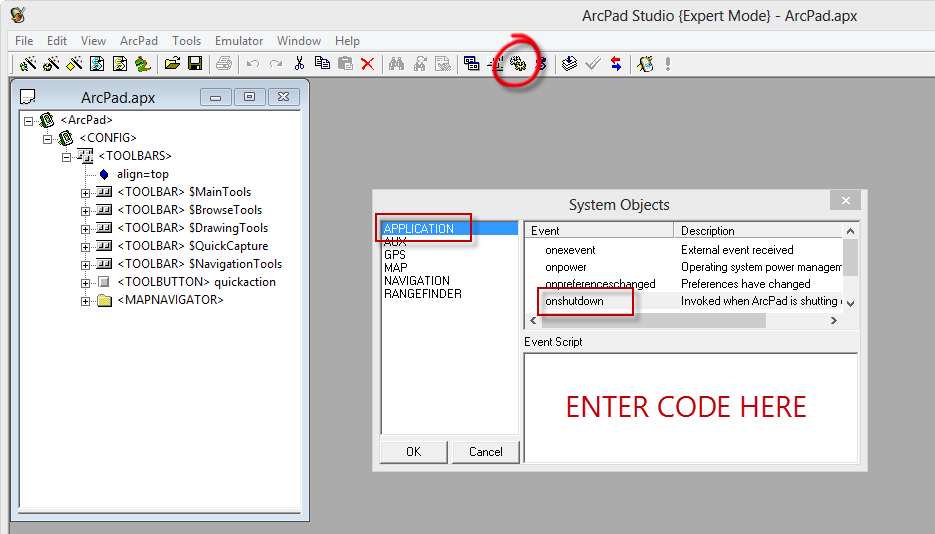Viewport: 935px width, 534px height.
Task: Click the Forms icon left of toolbars icon
Action: click(472, 63)
